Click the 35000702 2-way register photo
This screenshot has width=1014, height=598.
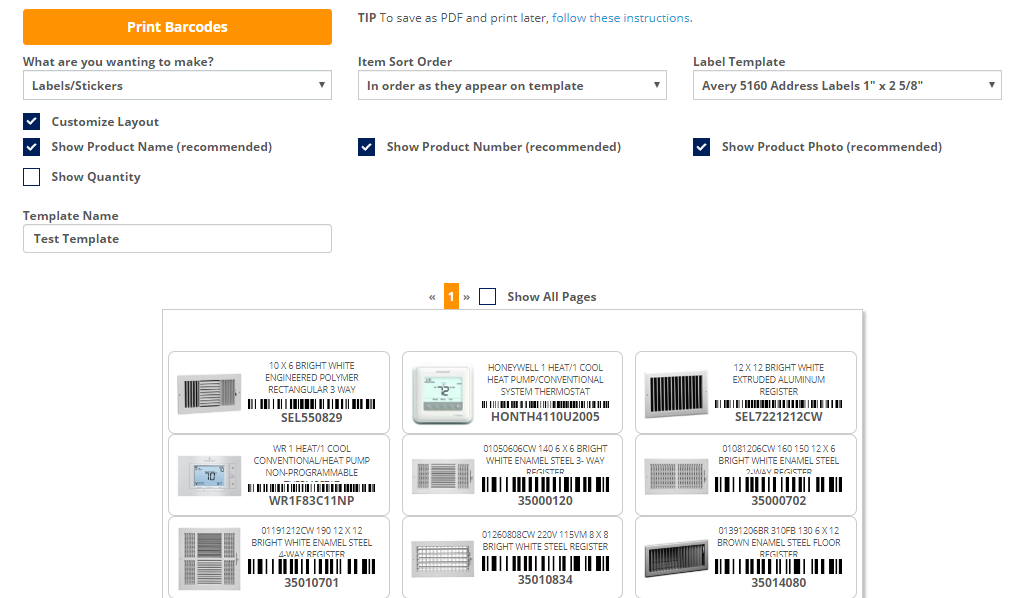[676, 476]
